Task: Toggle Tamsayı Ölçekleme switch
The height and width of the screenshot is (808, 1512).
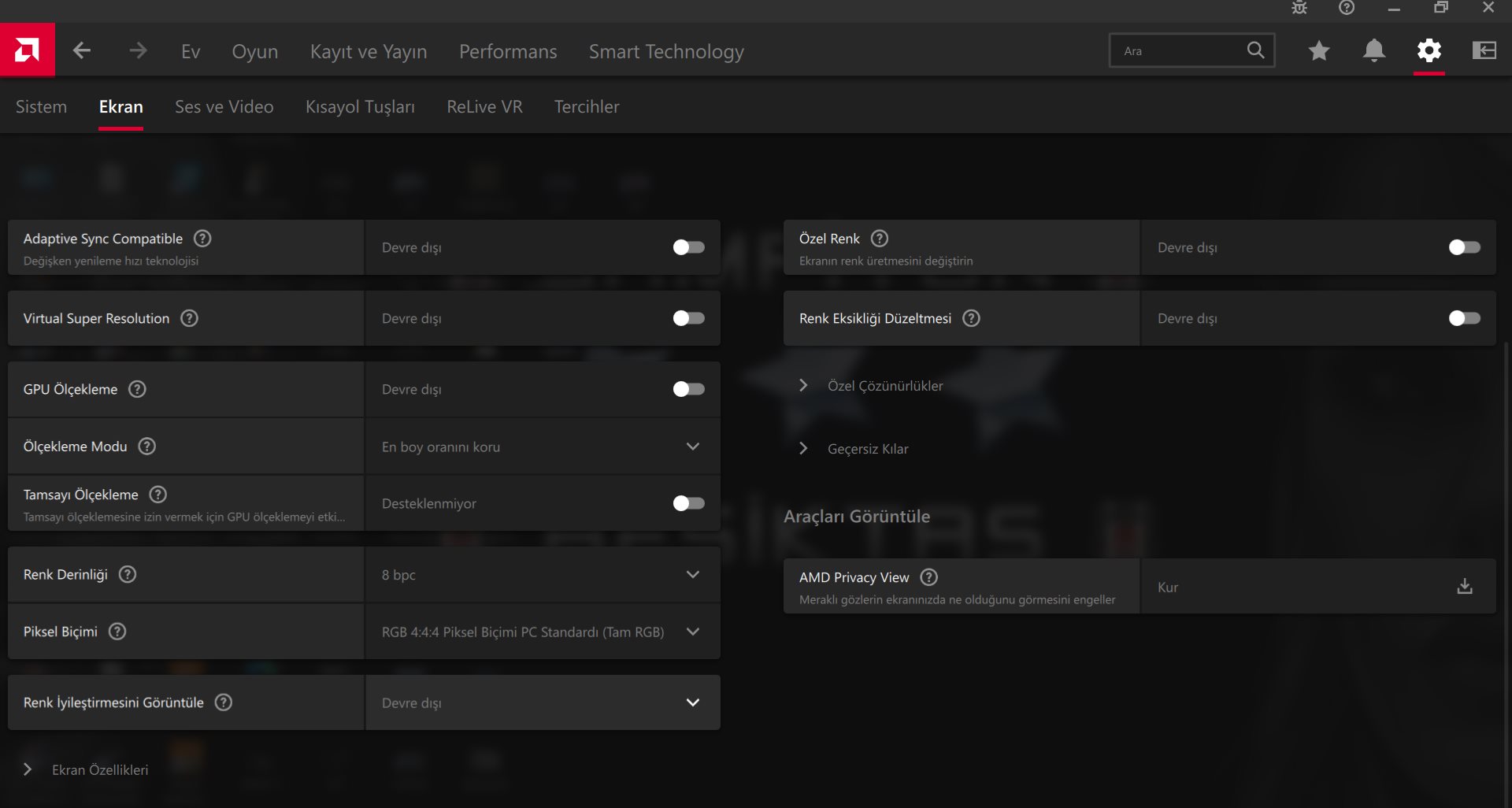Action: point(689,503)
